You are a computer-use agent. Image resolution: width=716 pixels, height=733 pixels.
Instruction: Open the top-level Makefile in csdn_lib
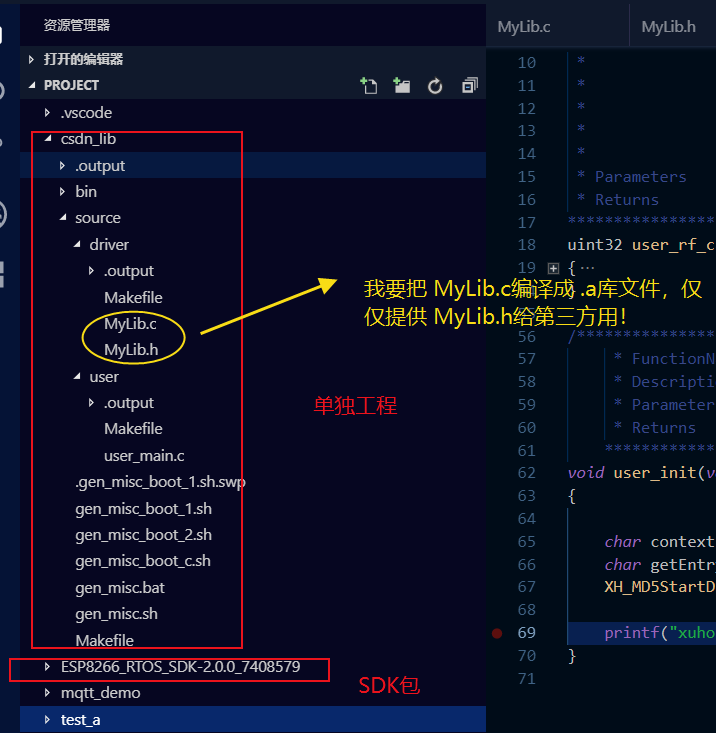coord(105,640)
